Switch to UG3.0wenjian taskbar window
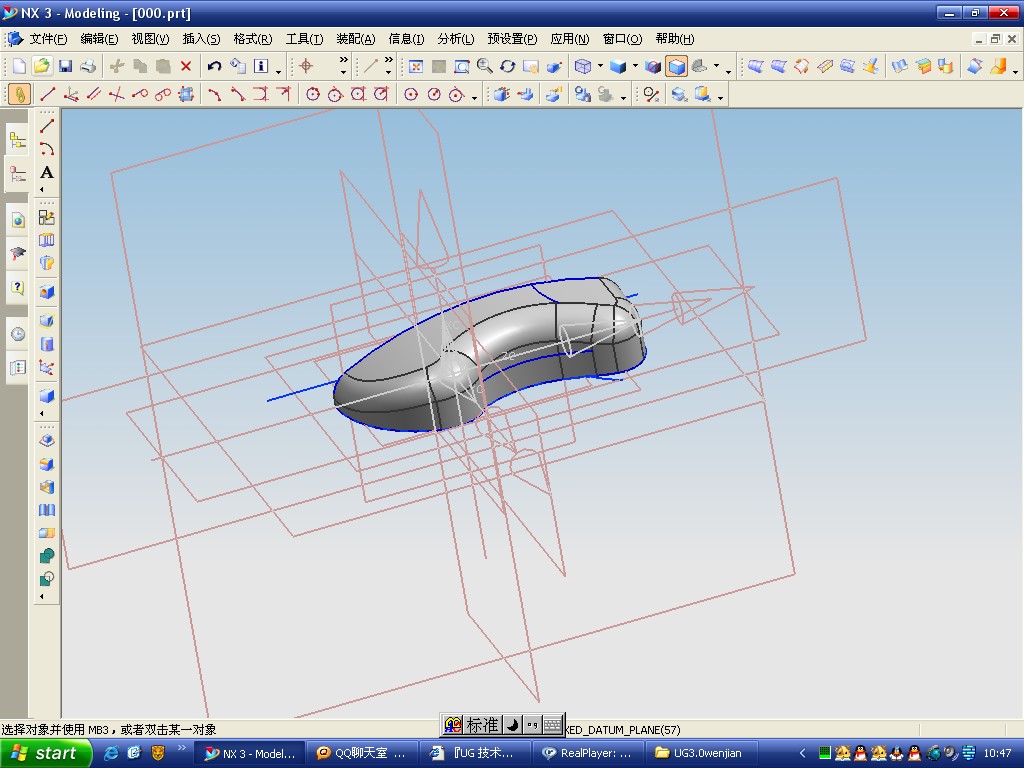The width and height of the screenshot is (1024, 768). pyautogui.click(x=700, y=753)
